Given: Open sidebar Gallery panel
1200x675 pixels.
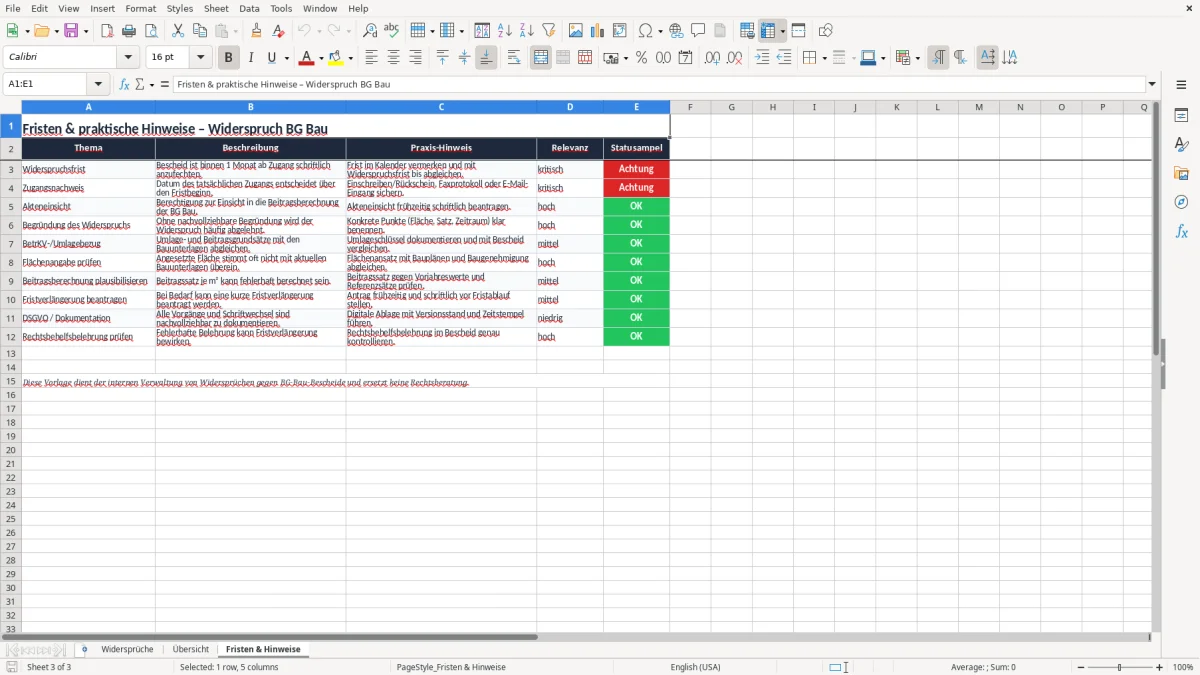Looking at the screenshot, I should pos(1181,173).
